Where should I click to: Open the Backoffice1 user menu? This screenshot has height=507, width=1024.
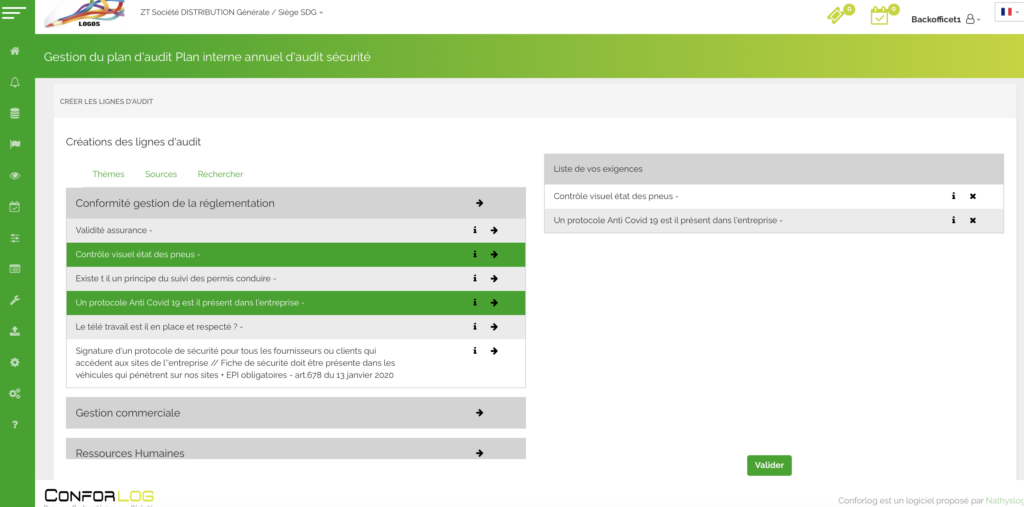pyautogui.click(x=945, y=19)
